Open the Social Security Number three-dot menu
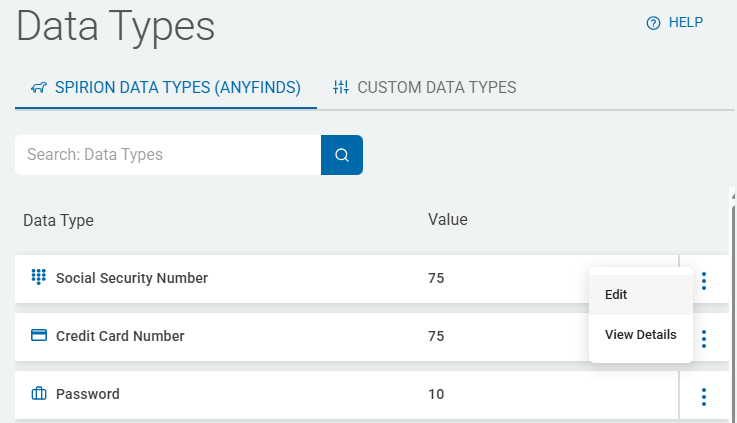Screen dimensions: 737x423 coord(704,280)
